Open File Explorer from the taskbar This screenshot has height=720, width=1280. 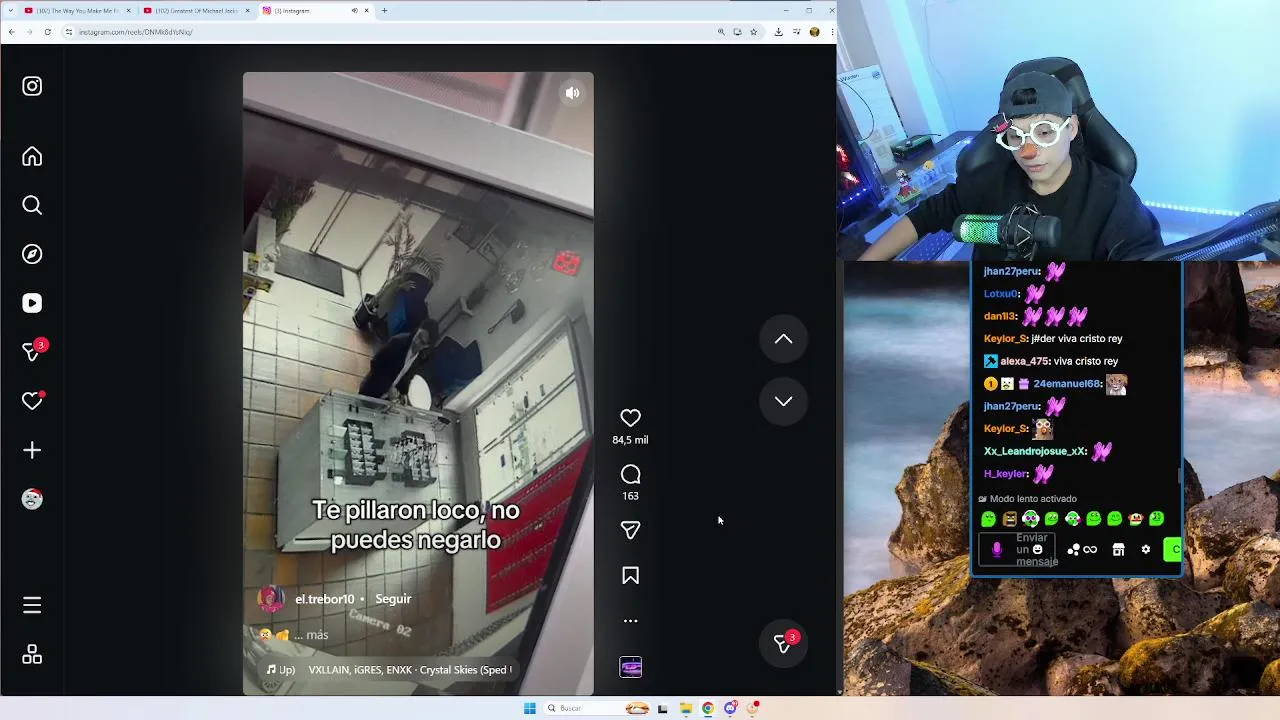(x=685, y=708)
